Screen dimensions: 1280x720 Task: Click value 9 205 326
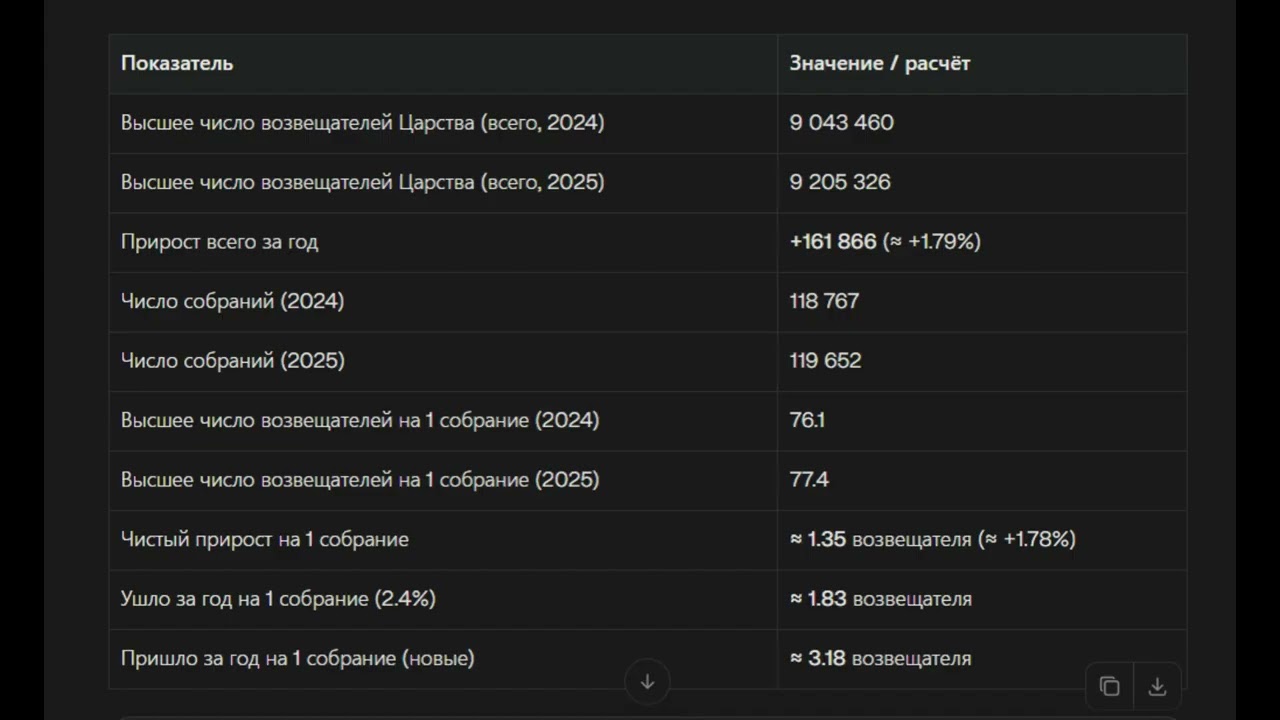840,182
